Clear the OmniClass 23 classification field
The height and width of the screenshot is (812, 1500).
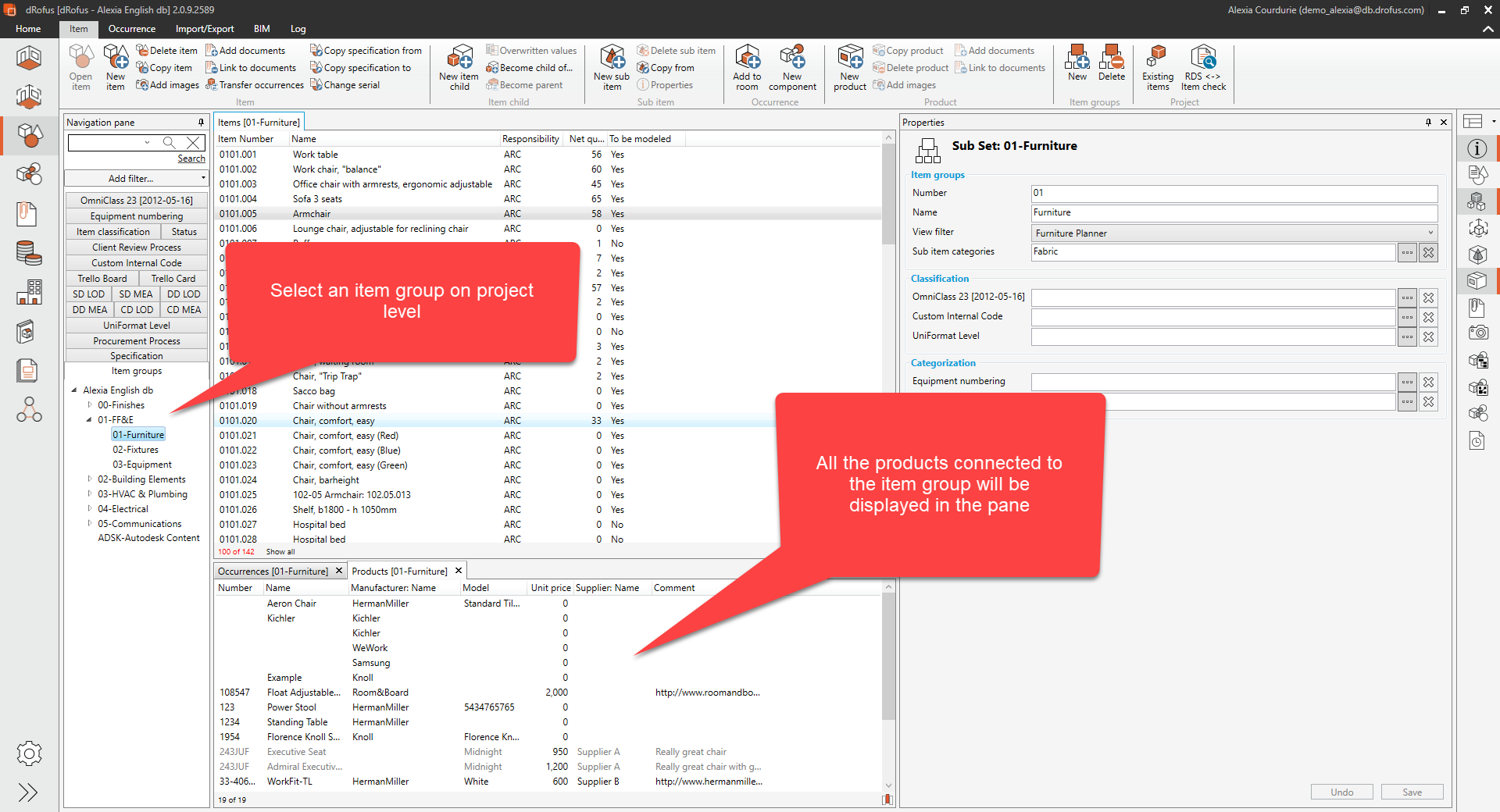1428,297
